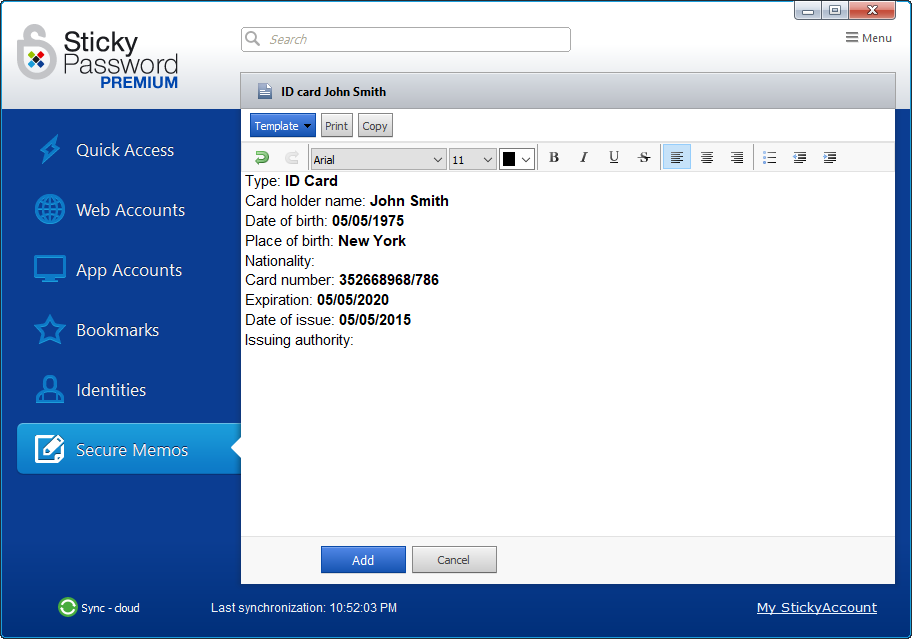Click the 'ID card John Smith' memo title
The width and height of the screenshot is (912, 639).
point(333,92)
